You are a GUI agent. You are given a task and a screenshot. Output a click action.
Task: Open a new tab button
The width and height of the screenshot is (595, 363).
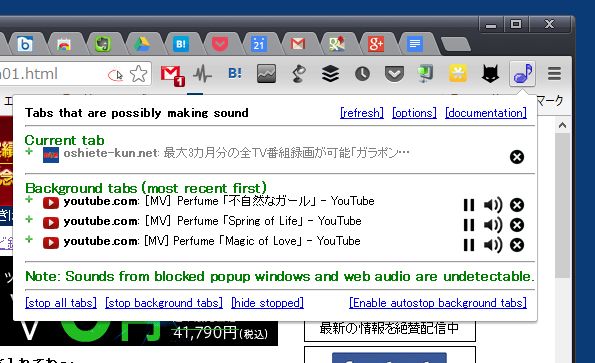point(456,44)
